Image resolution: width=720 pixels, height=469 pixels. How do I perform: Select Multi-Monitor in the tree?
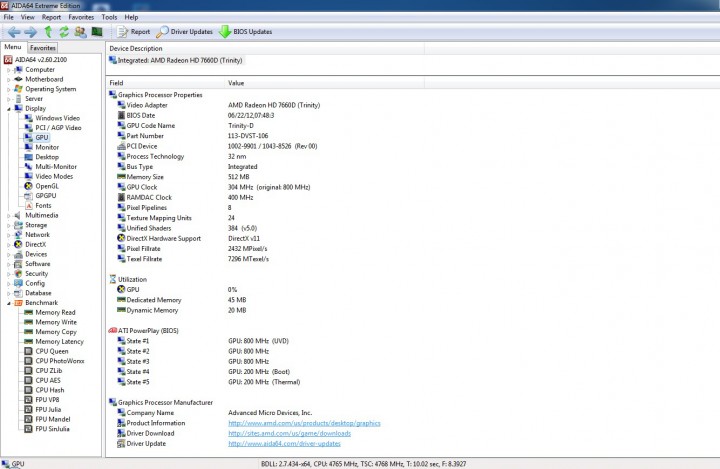tap(56, 167)
